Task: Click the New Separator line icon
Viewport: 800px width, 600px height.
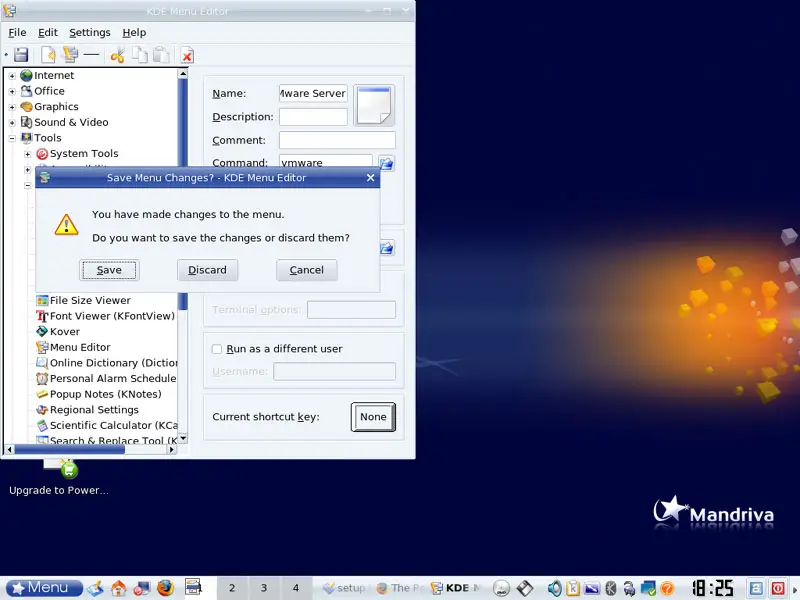Action: click(x=91, y=54)
